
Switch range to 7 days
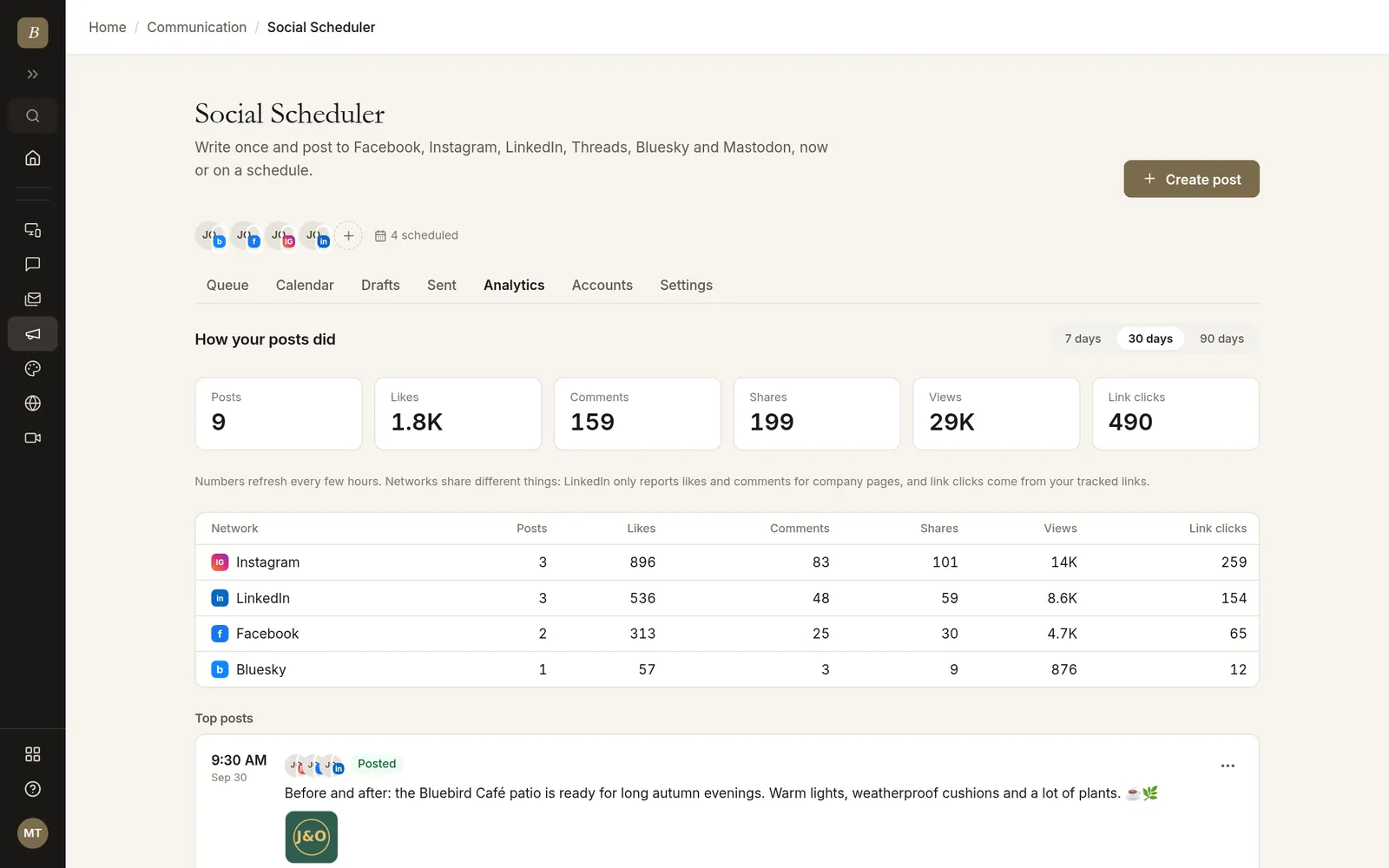1083,339
